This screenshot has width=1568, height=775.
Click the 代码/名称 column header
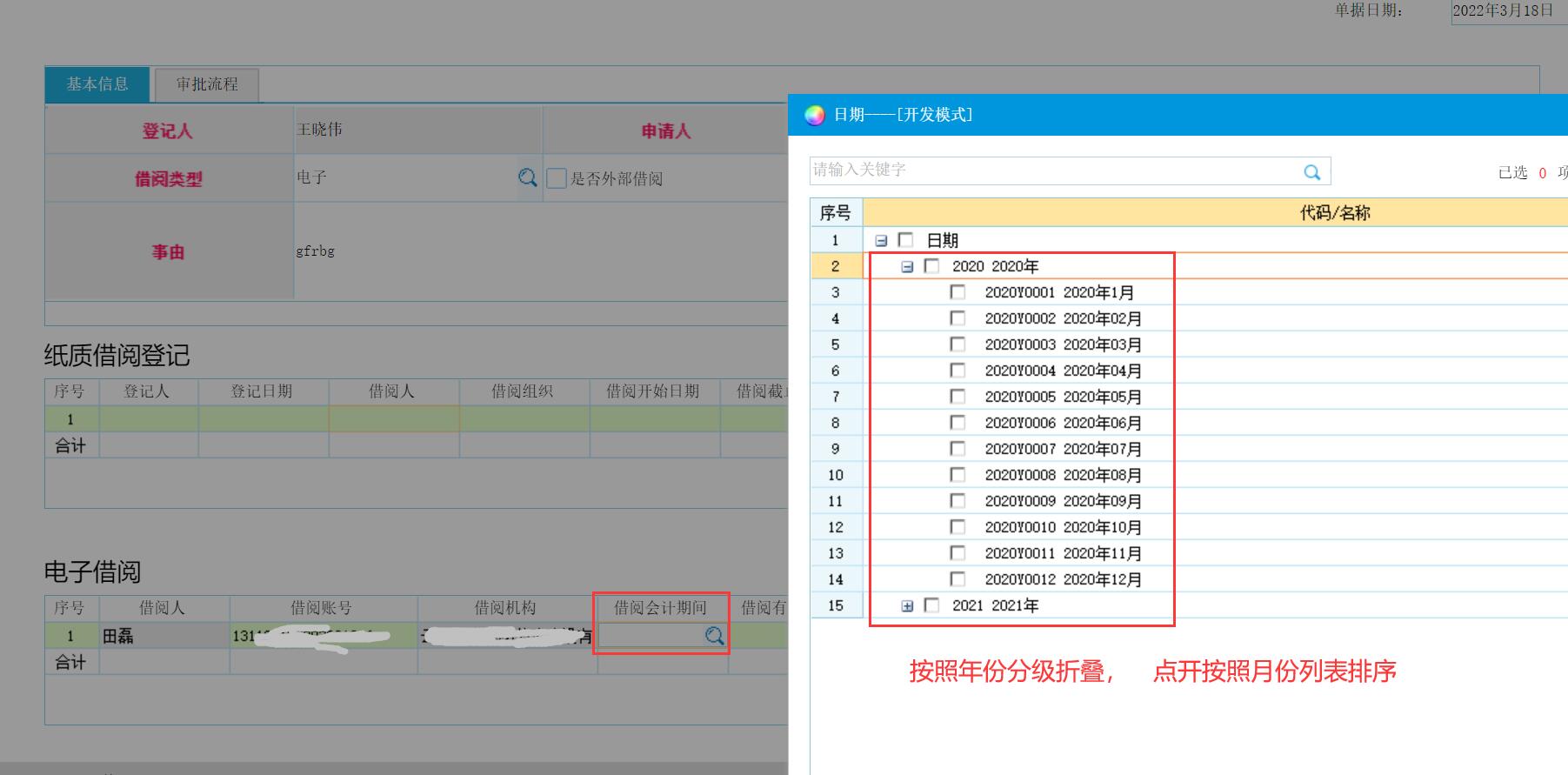point(1334,213)
